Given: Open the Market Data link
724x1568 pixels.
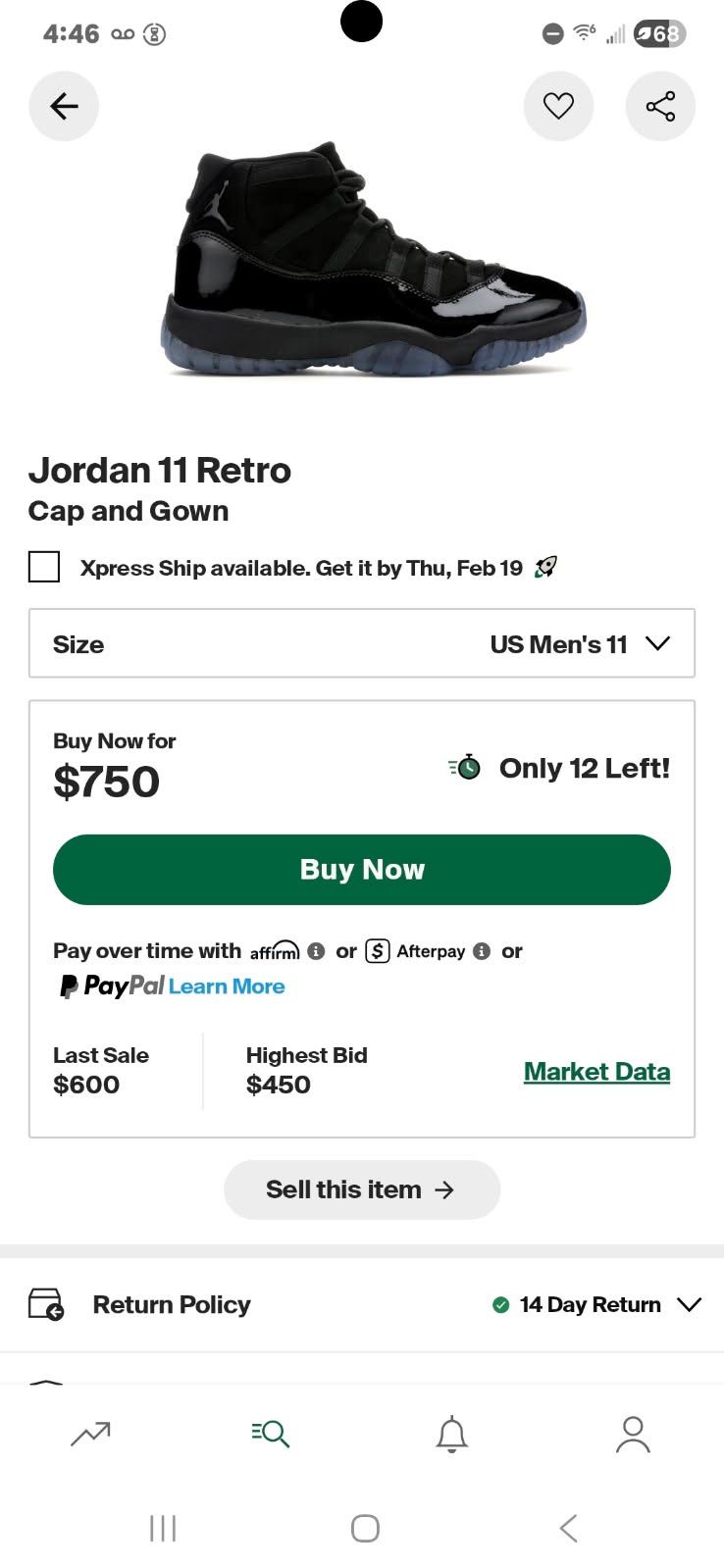Looking at the screenshot, I should click(596, 1072).
